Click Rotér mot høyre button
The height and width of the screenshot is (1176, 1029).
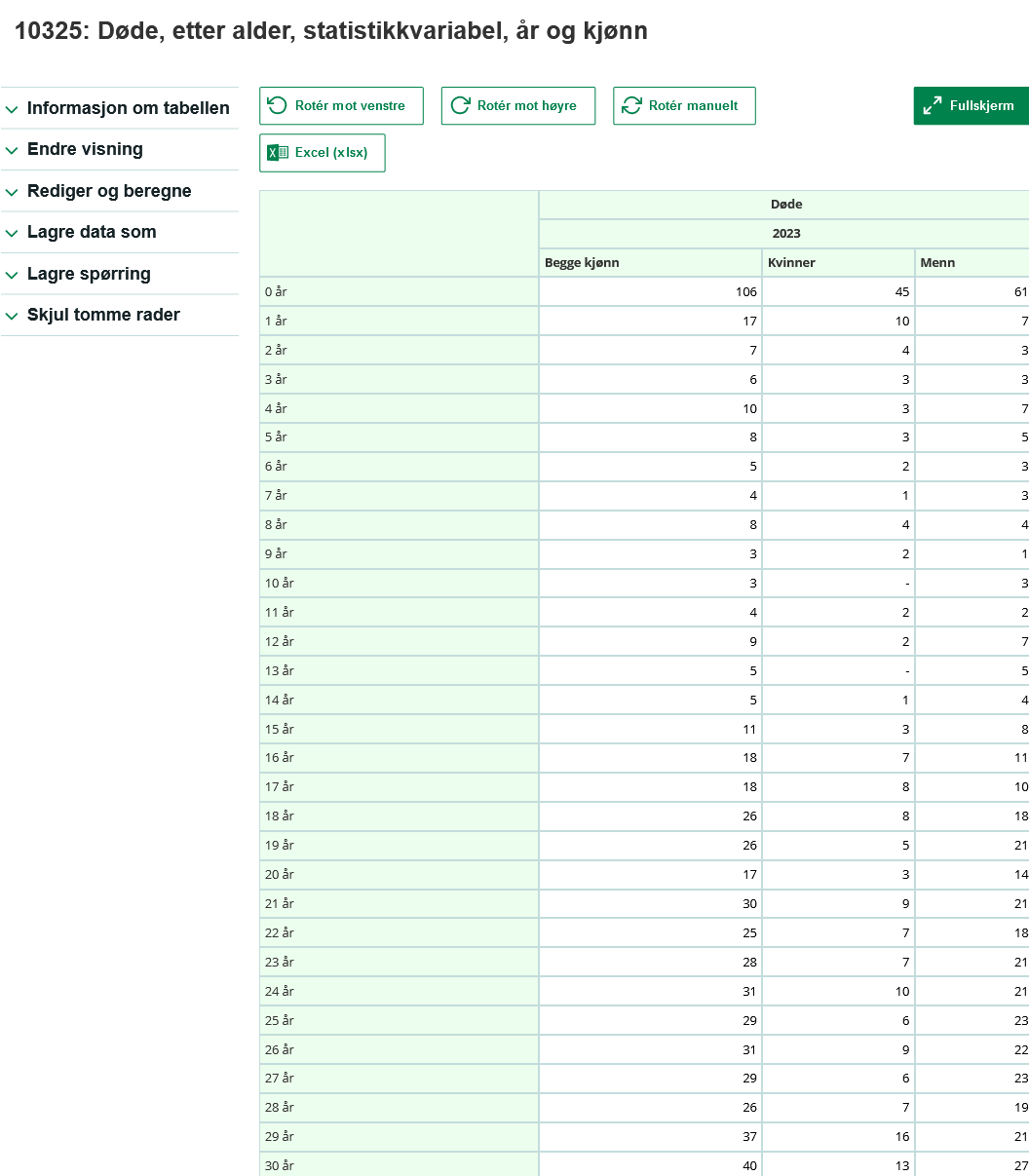point(518,105)
